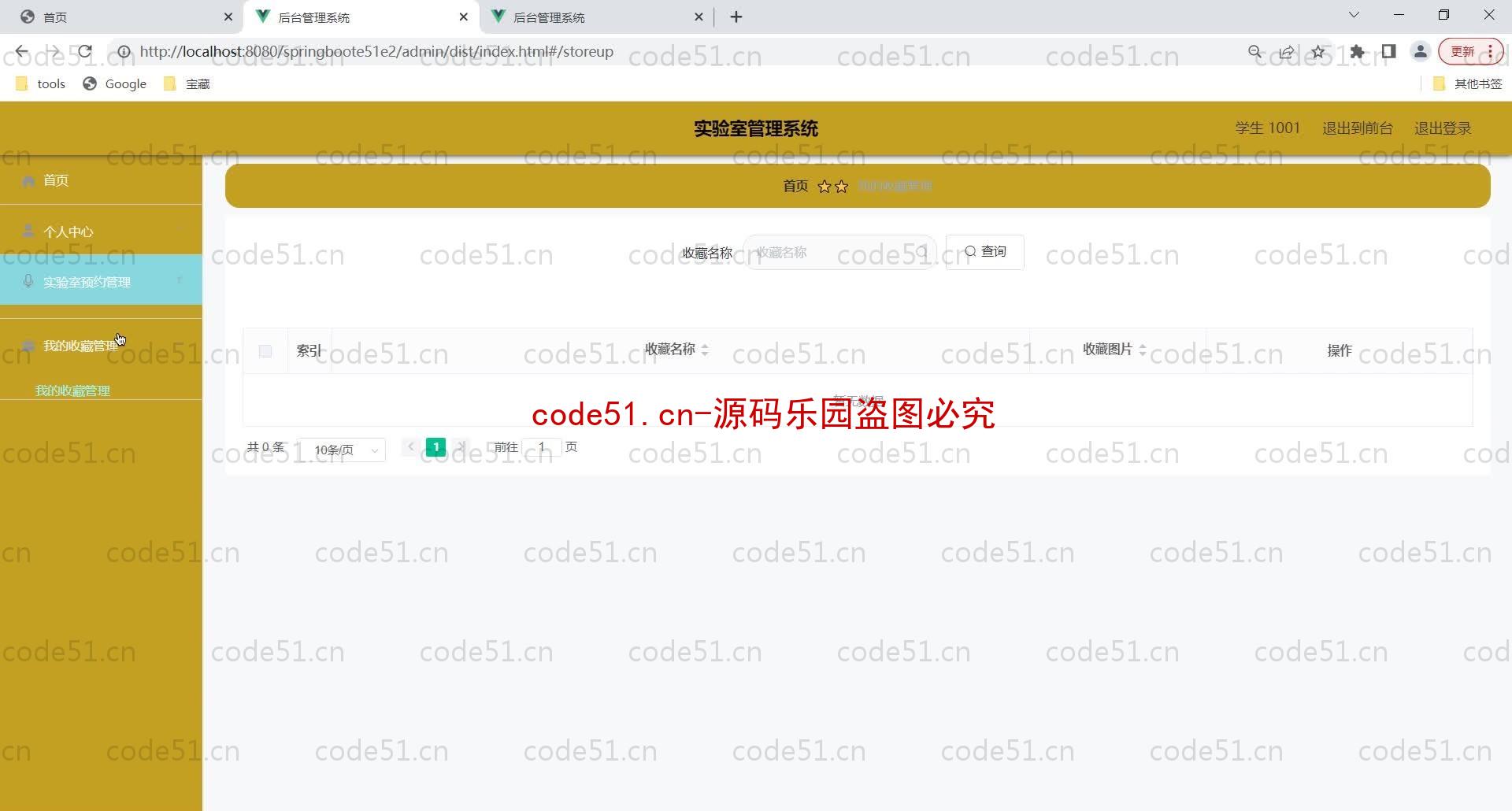Open the tools bookmark folder

pyautogui.click(x=41, y=83)
